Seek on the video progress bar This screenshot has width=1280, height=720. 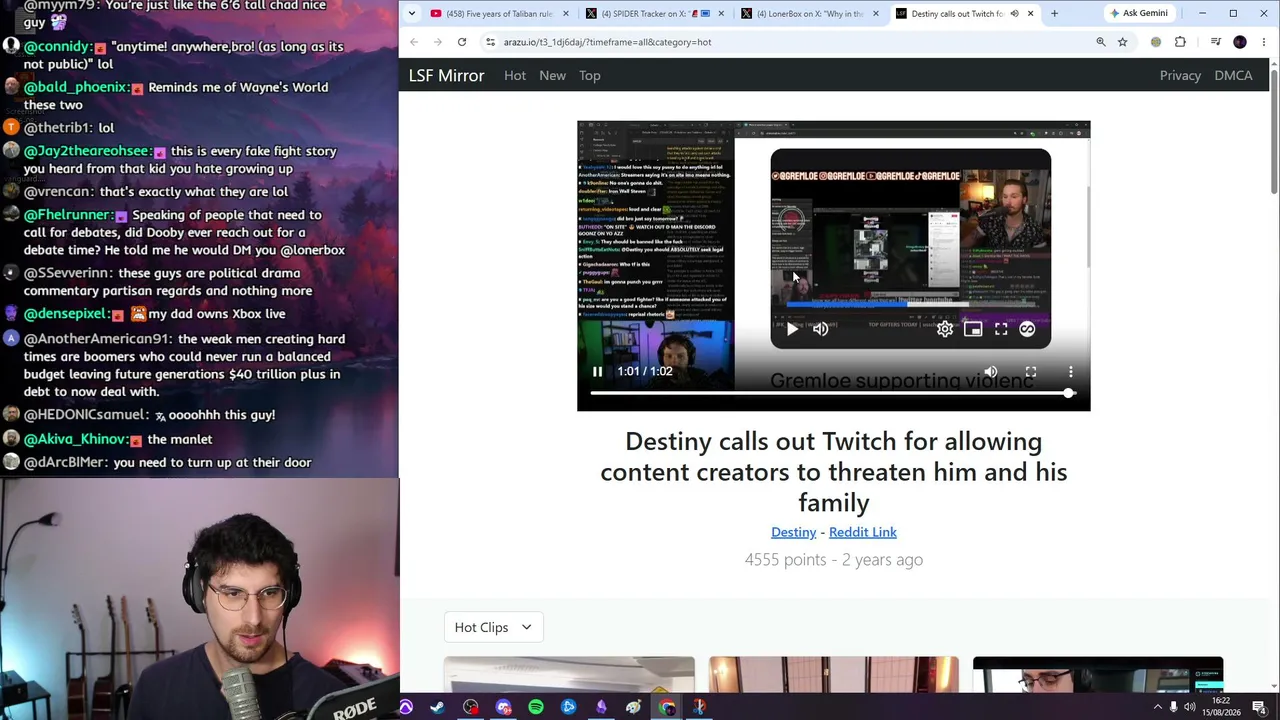coord(833,393)
